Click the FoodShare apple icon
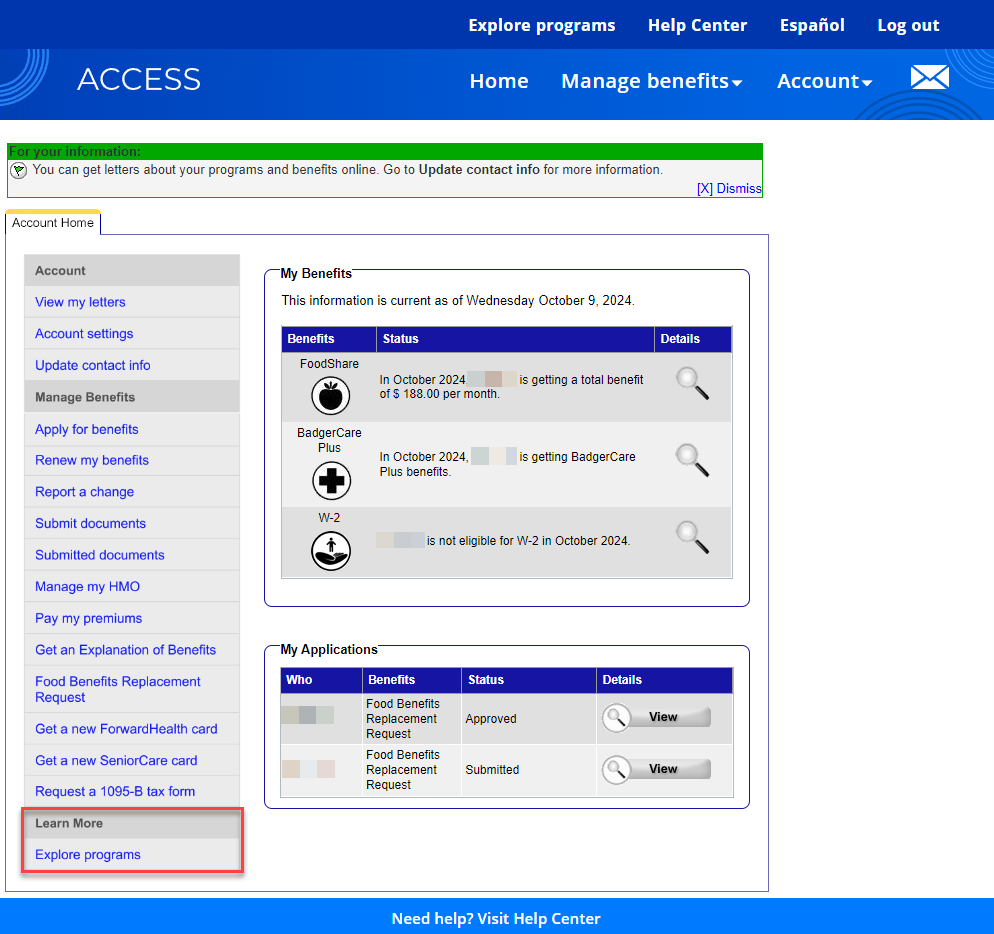The image size is (994, 934). [330, 396]
